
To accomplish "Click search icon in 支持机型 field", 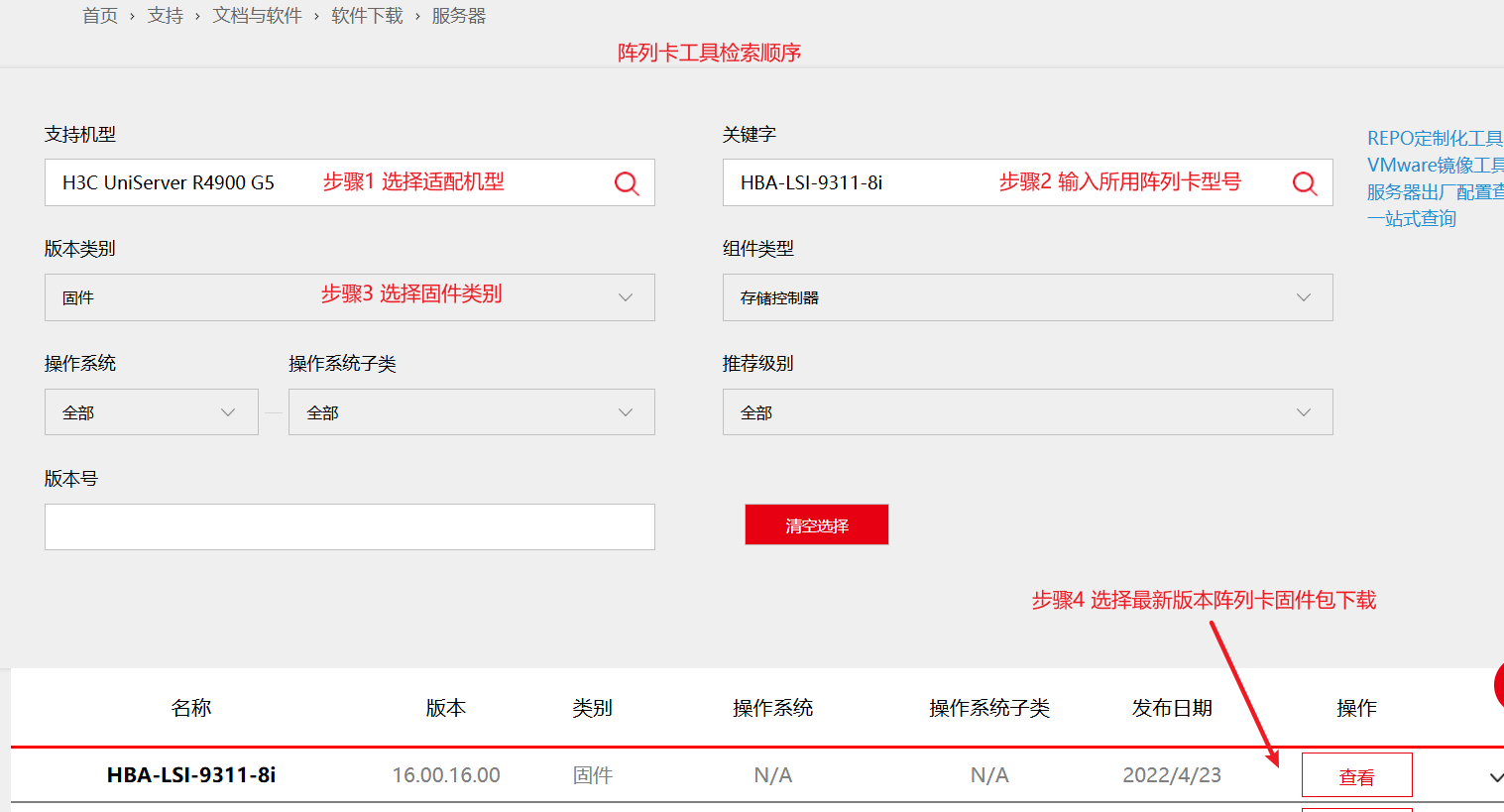I will pos(627,183).
